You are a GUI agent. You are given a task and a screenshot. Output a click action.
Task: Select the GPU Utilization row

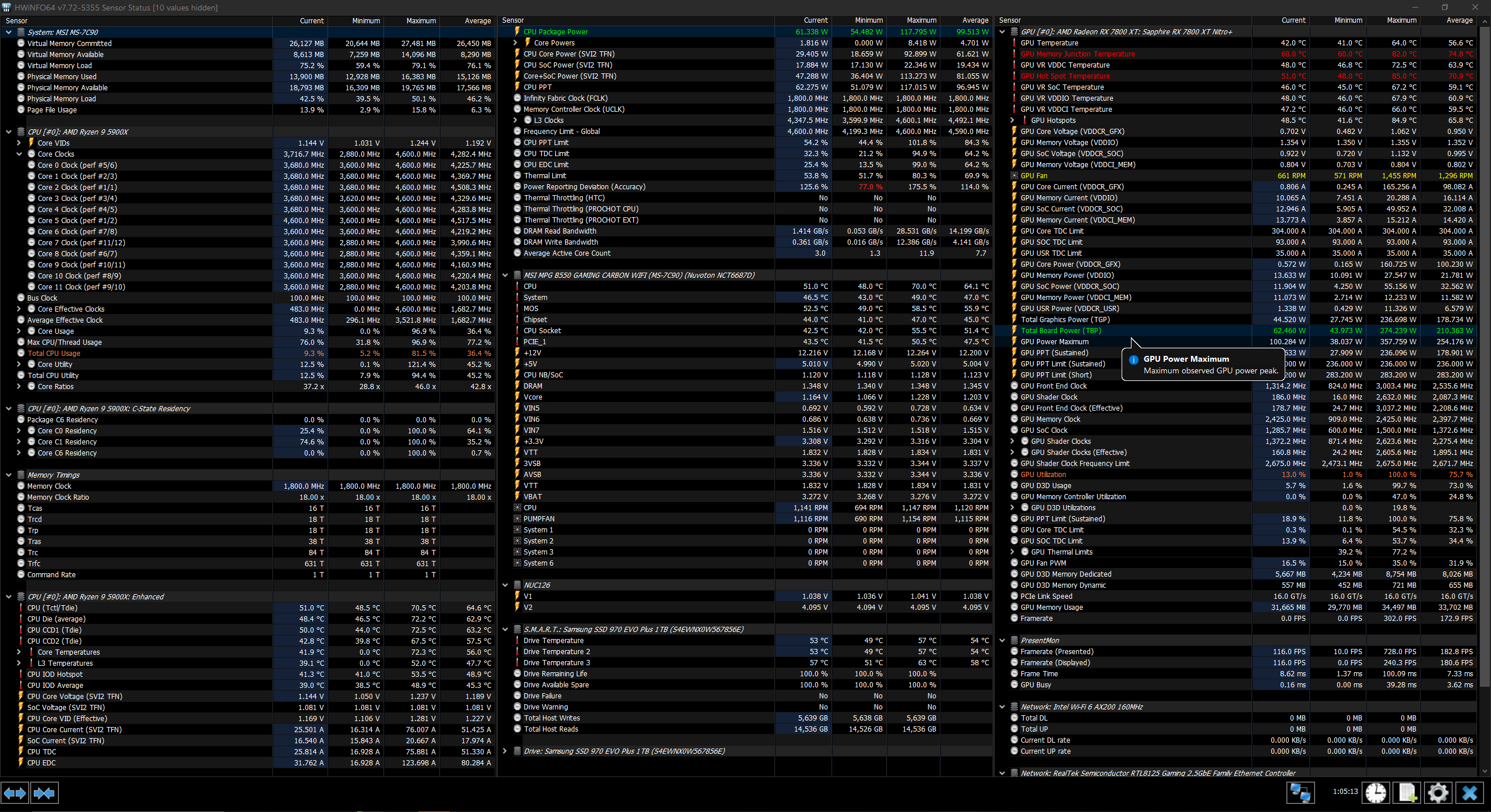tap(1236, 474)
